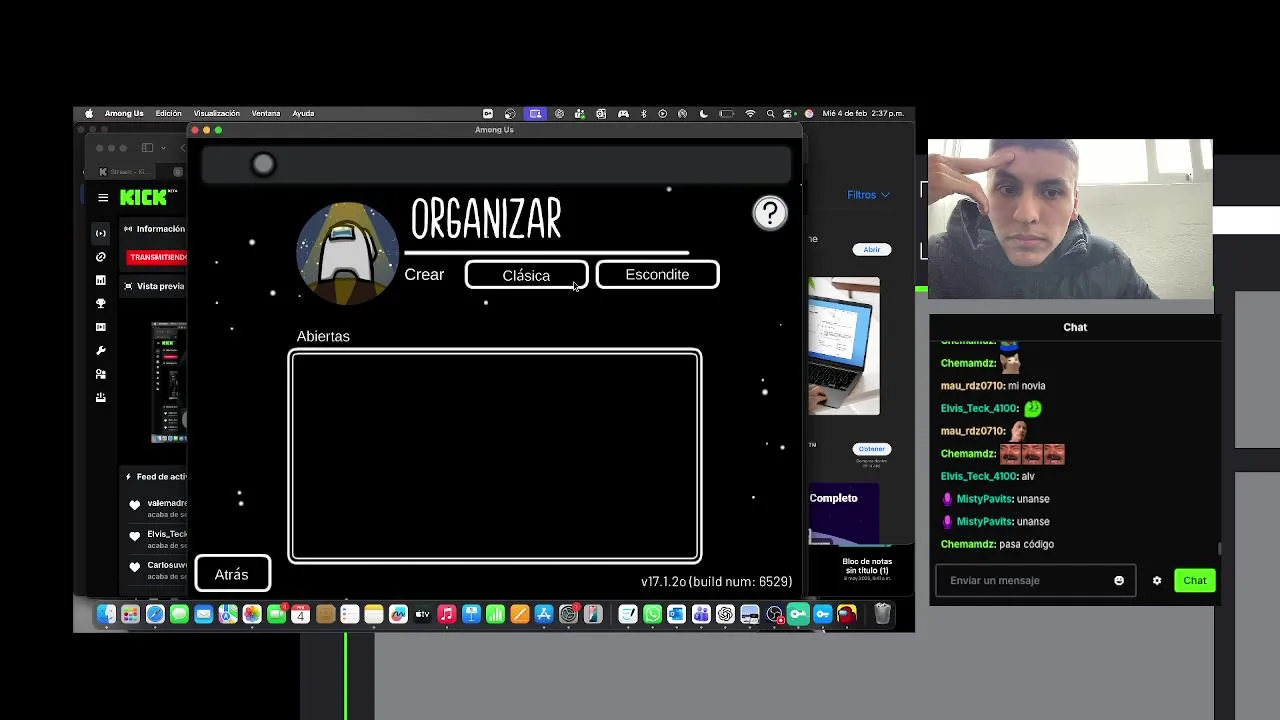Click the Completo thumbnail label
Screen dimensions: 1280x720
coord(833,498)
